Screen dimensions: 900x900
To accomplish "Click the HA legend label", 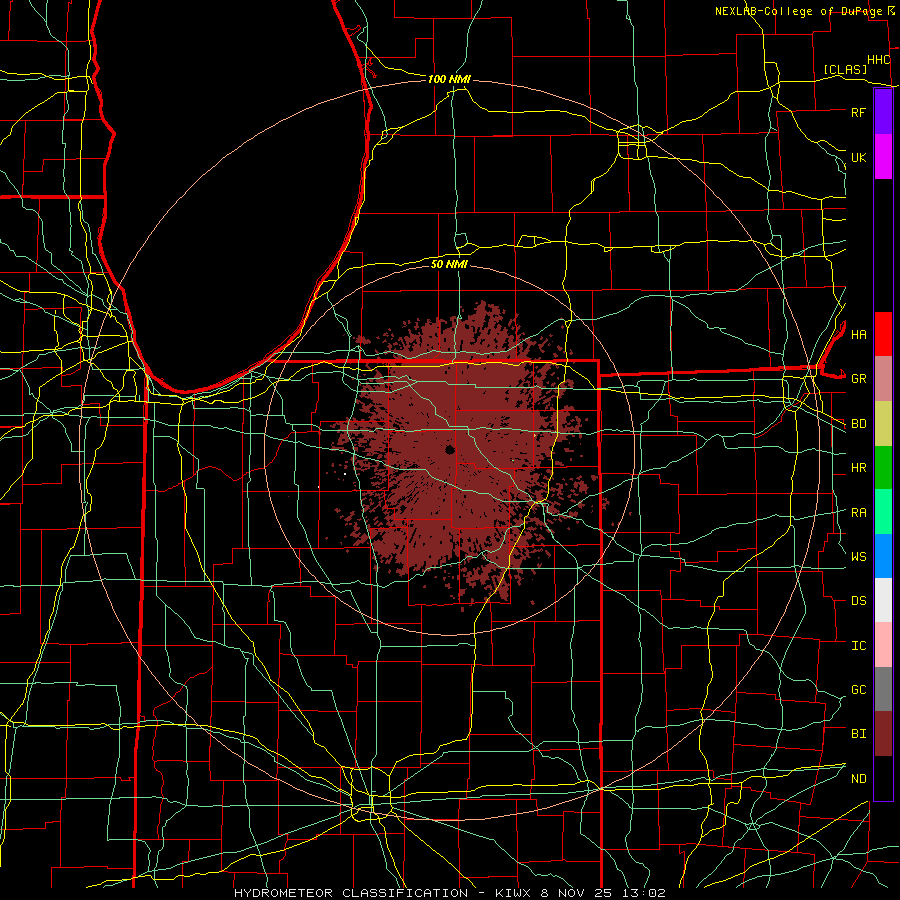I will pos(858,335).
